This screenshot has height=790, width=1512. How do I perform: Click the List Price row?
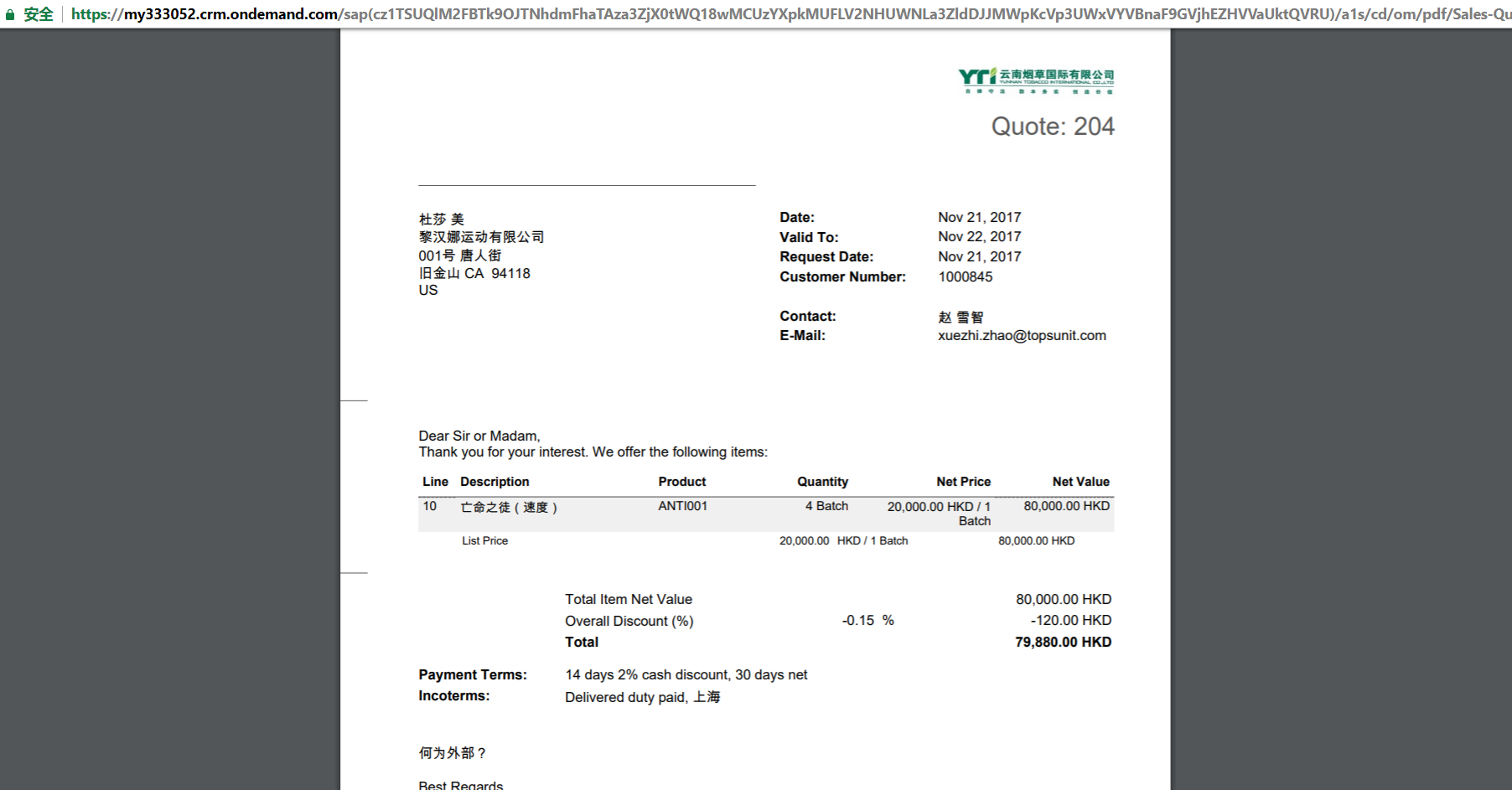click(766, 541)
